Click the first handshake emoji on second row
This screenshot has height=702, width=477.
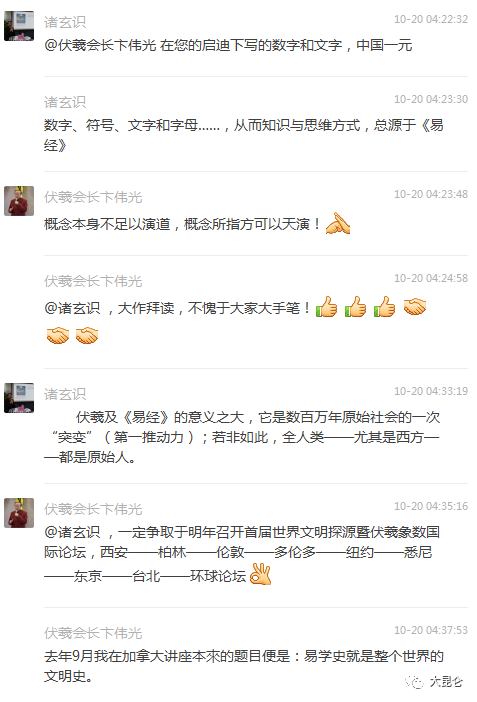click(x=58, y=335)
